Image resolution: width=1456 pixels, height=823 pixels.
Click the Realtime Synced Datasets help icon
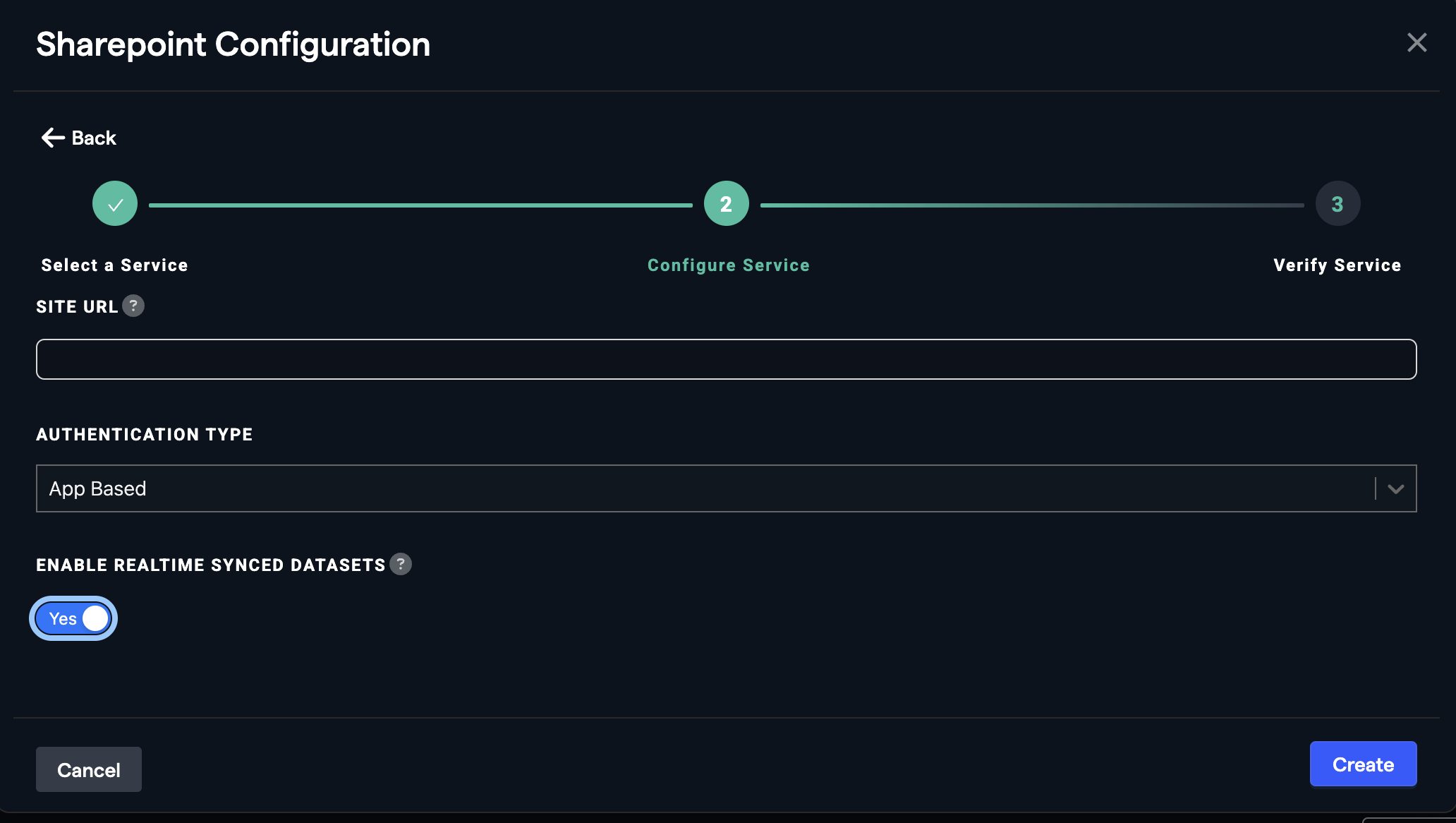(401, 565)
